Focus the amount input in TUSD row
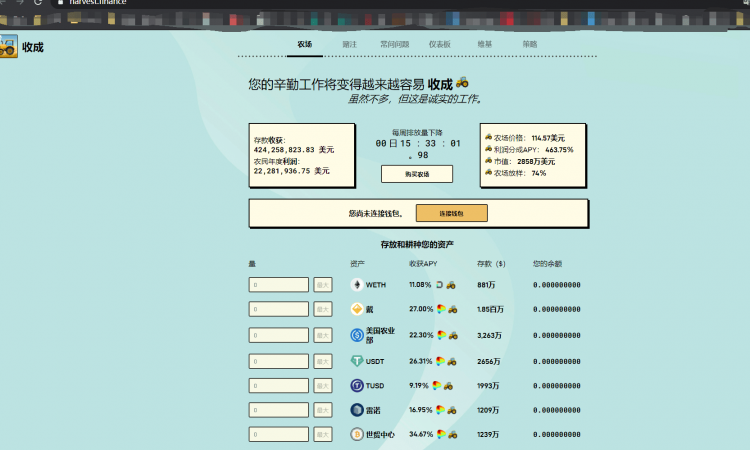Viewport: 750px width, 450px height. (279, 385)
